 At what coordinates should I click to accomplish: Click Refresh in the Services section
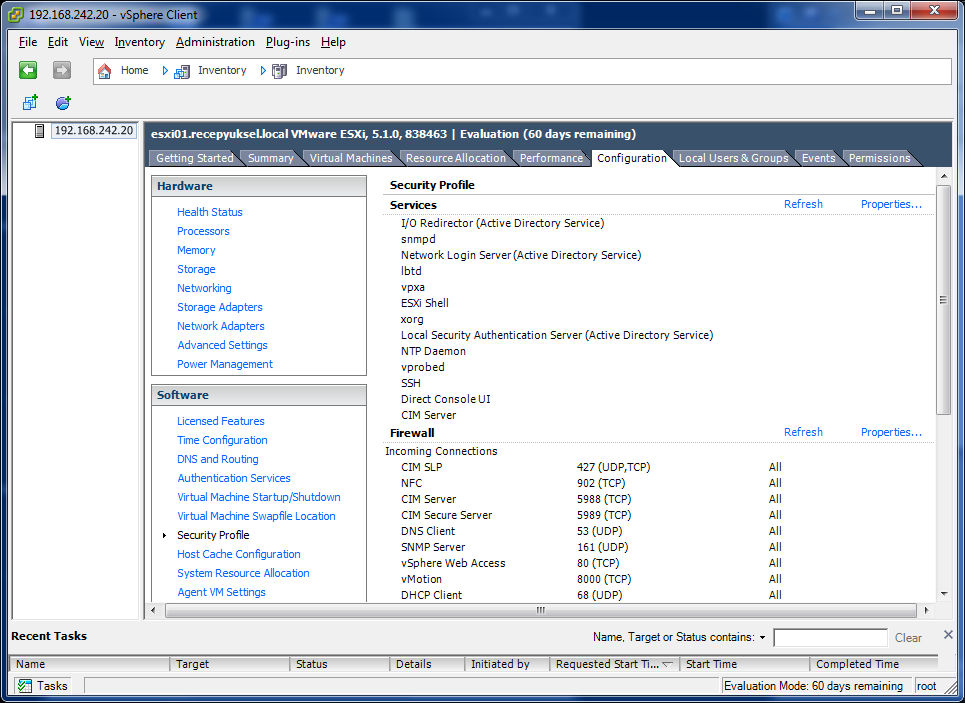[803, 204]
